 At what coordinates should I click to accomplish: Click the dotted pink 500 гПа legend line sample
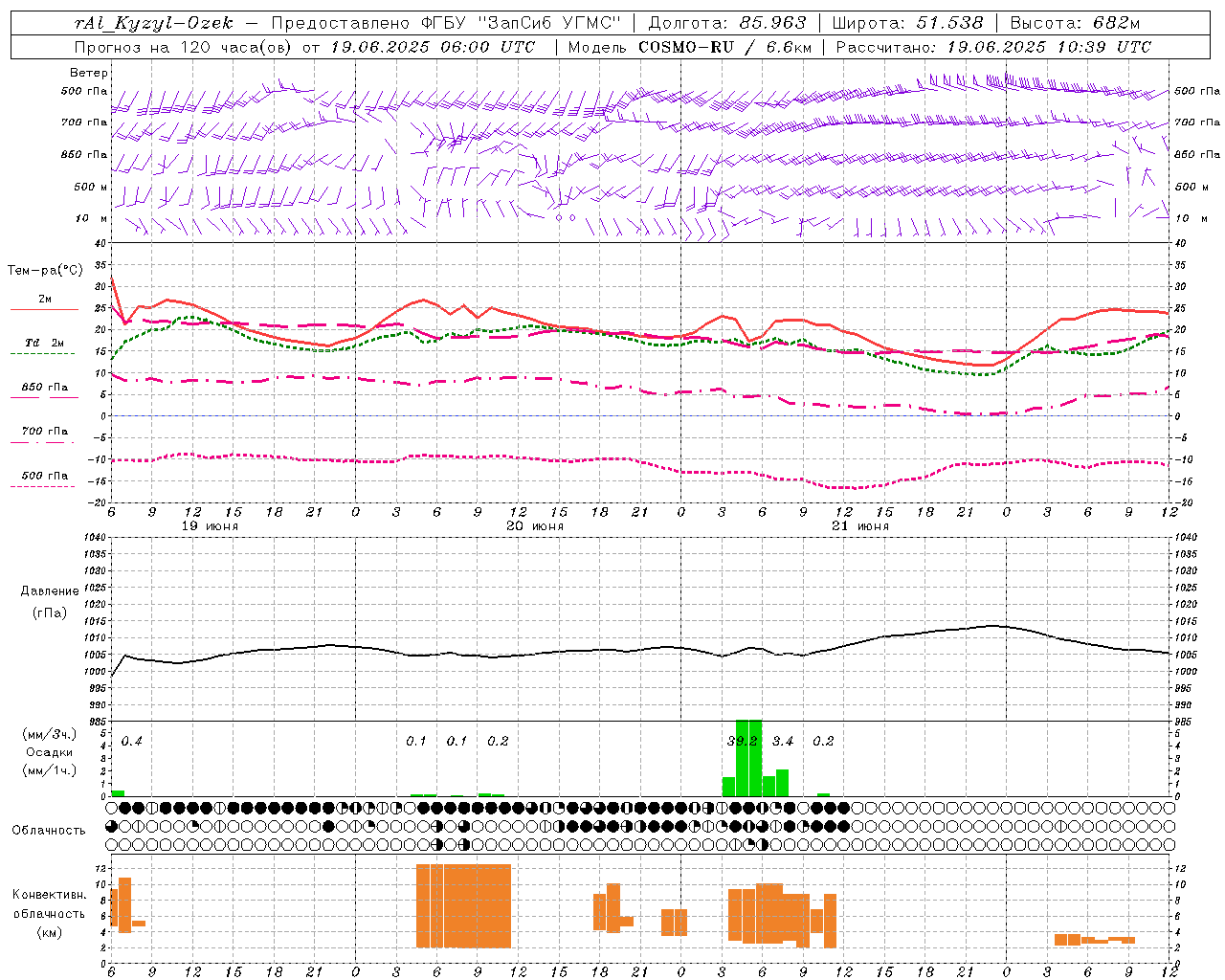tap(43, 486)
